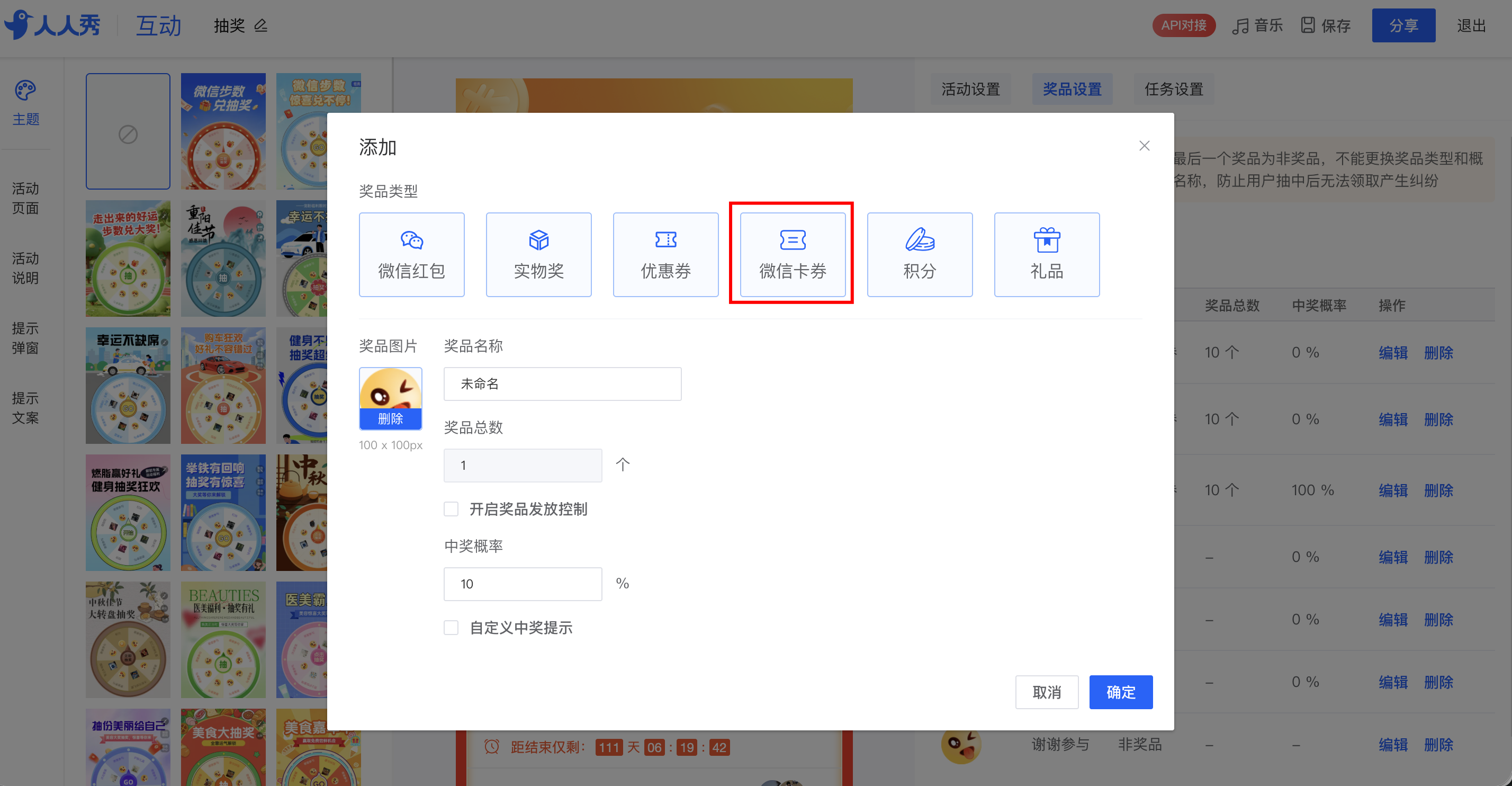Click 删除 in the 100 % prize row
The width and height of the screenshot is (1512, 786).
coord(1438,490)
